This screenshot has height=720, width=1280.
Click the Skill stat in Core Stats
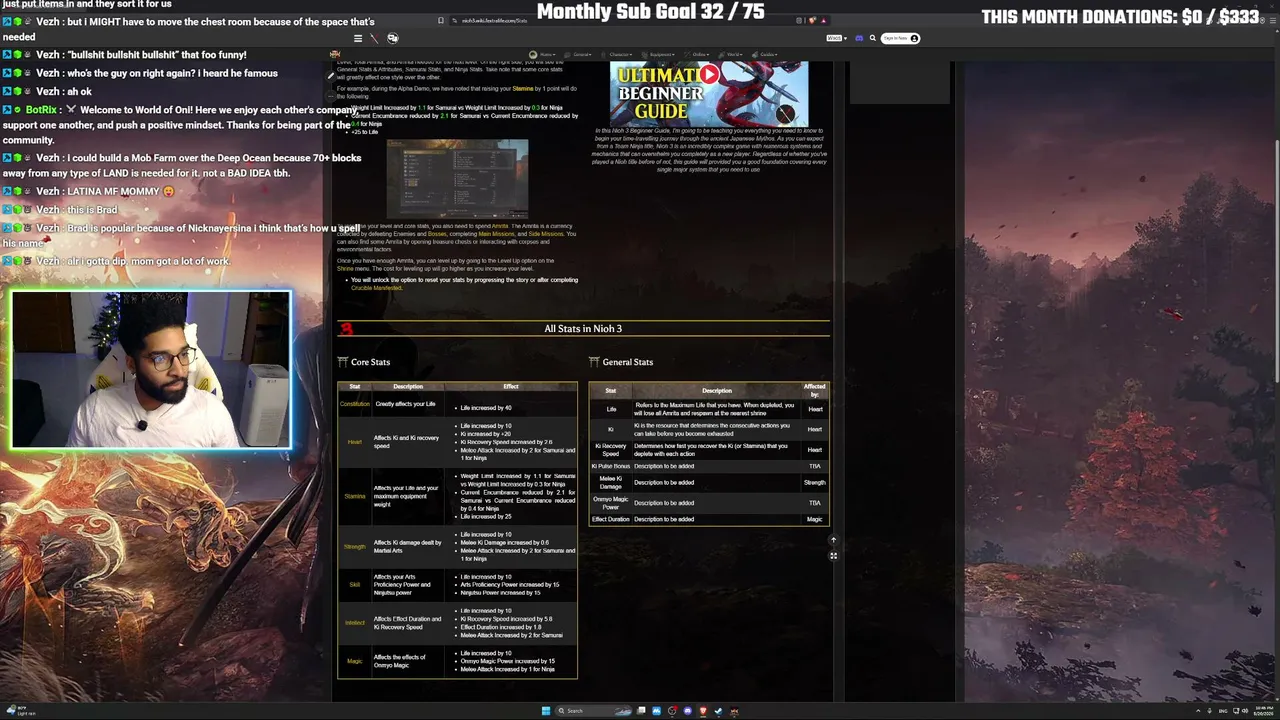click(x=354, y=585)
